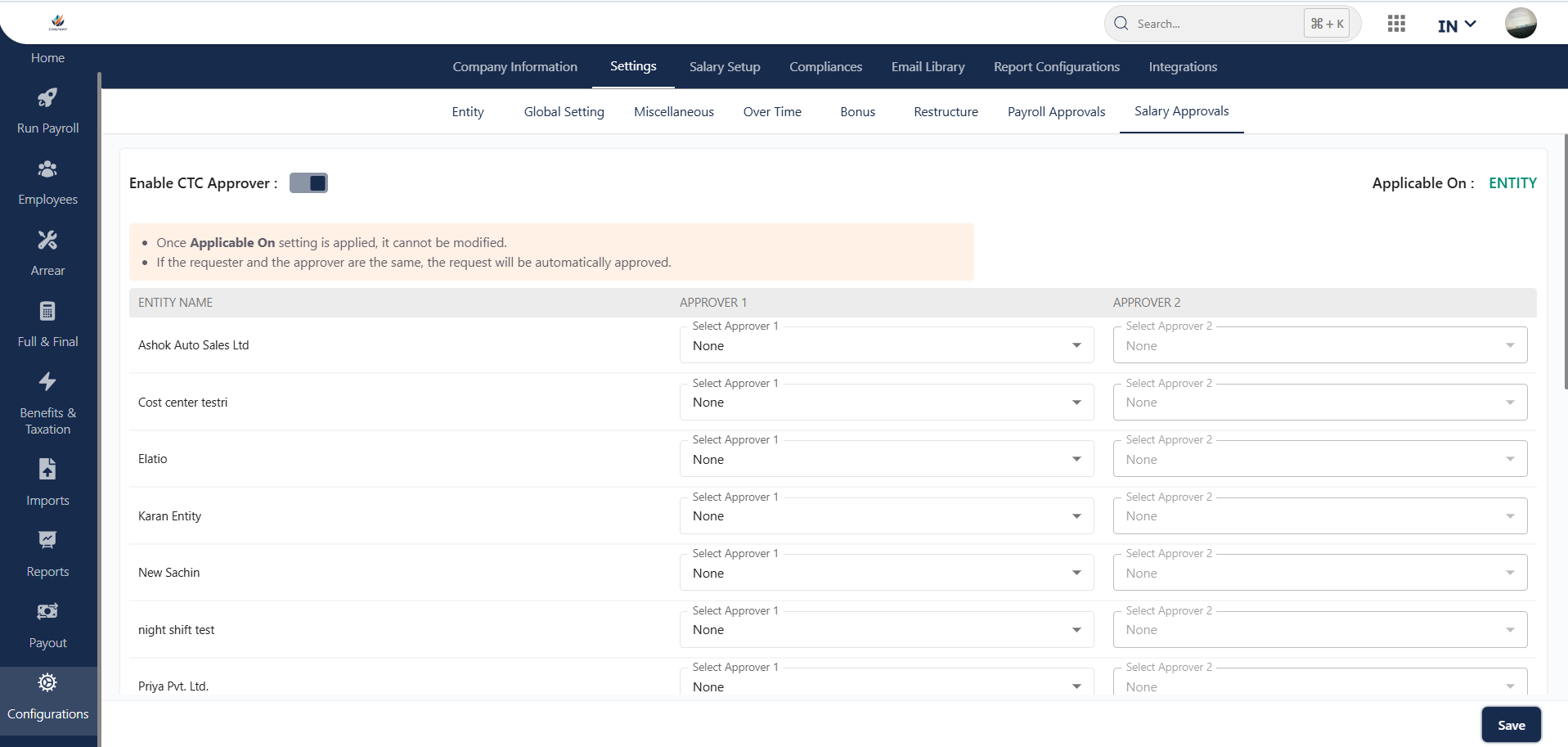Image resolution: width=1568 pixels, height=747 pixels.
Task: Open the Miscellaneous sub-tab
Action: [x=674, y=111]
